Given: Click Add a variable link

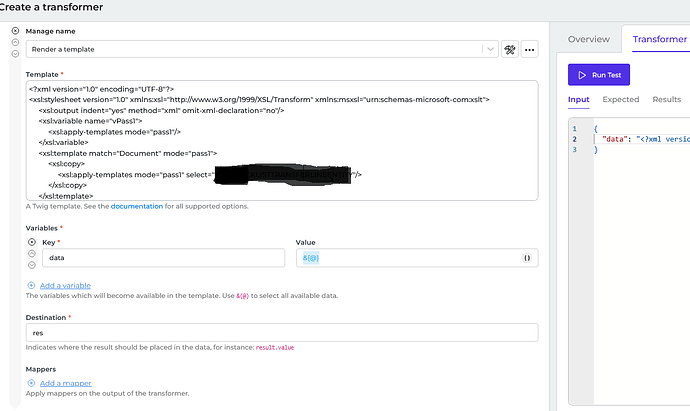Looking at the screenshot, I should (x=65, y=286).
